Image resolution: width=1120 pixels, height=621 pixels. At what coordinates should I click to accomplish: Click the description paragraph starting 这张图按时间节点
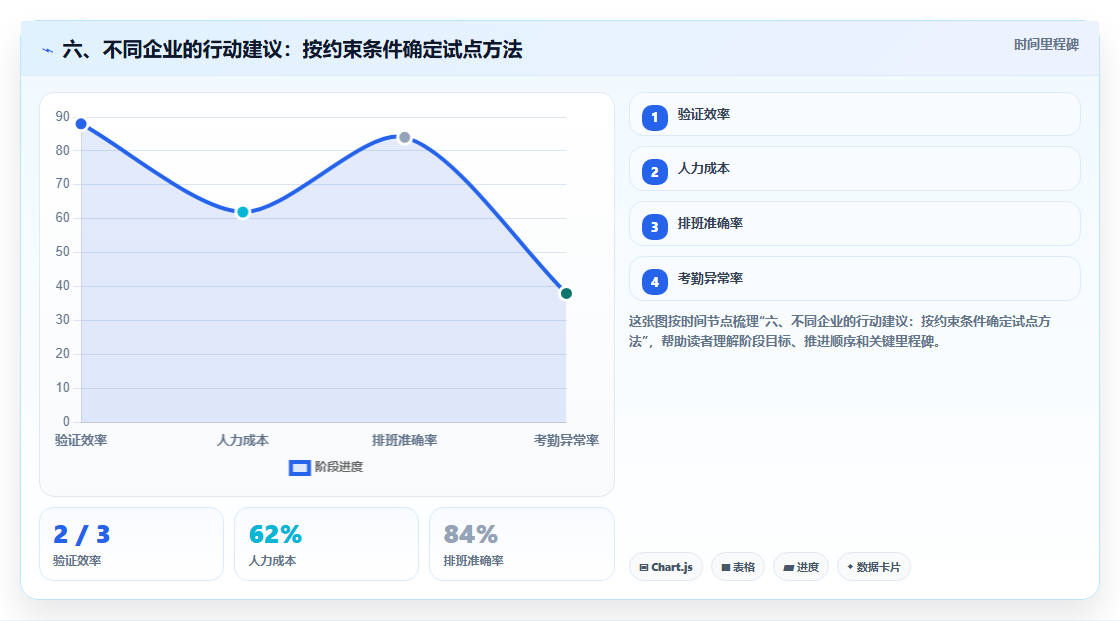pos(839,331)
